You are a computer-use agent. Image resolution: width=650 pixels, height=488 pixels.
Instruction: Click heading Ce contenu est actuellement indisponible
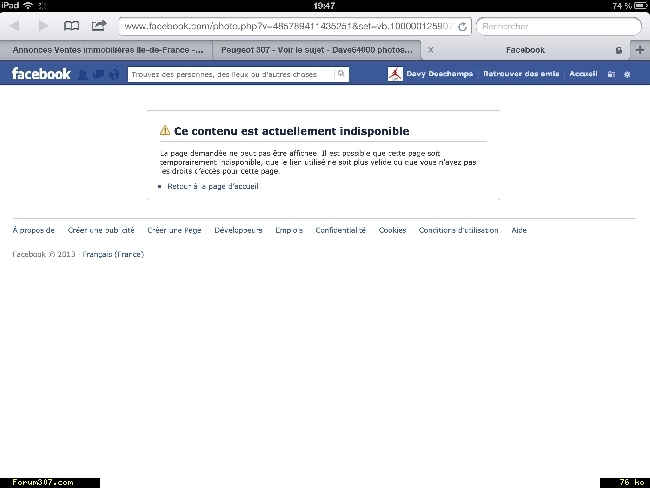[292, 131]
